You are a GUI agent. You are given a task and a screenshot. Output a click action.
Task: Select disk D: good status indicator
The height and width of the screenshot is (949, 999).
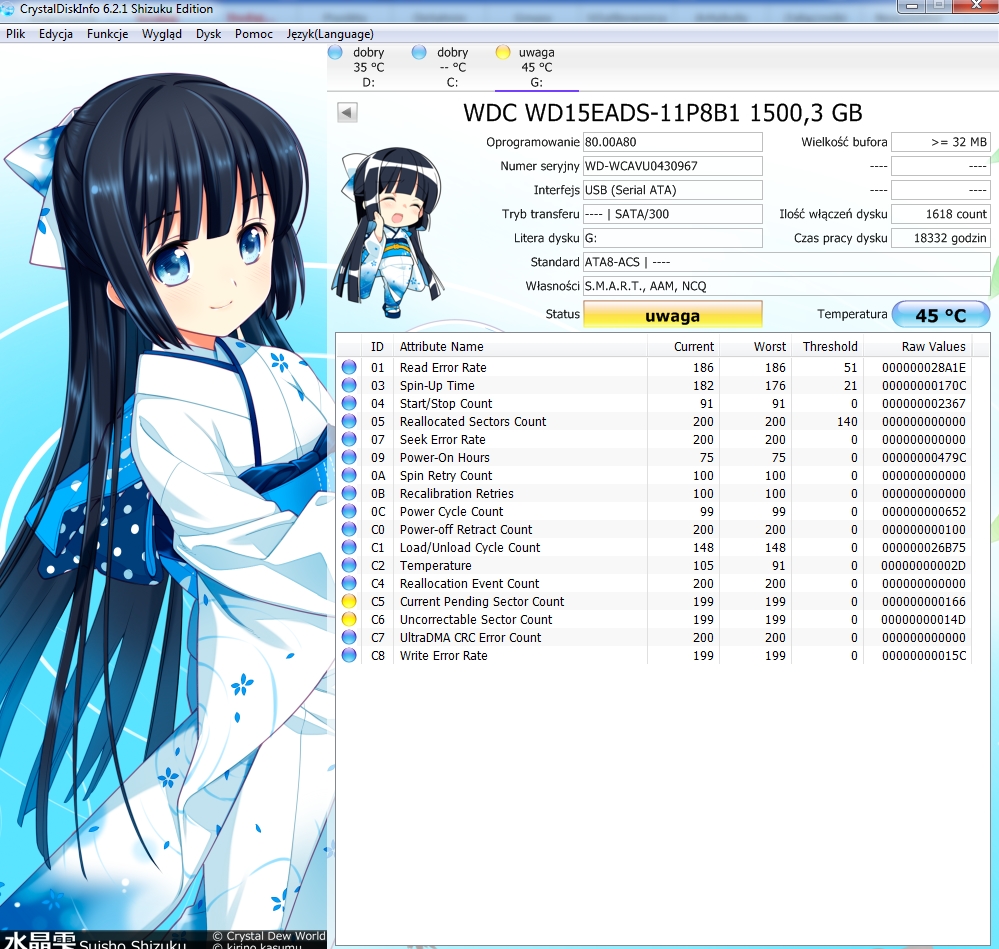tap(335, 52)
